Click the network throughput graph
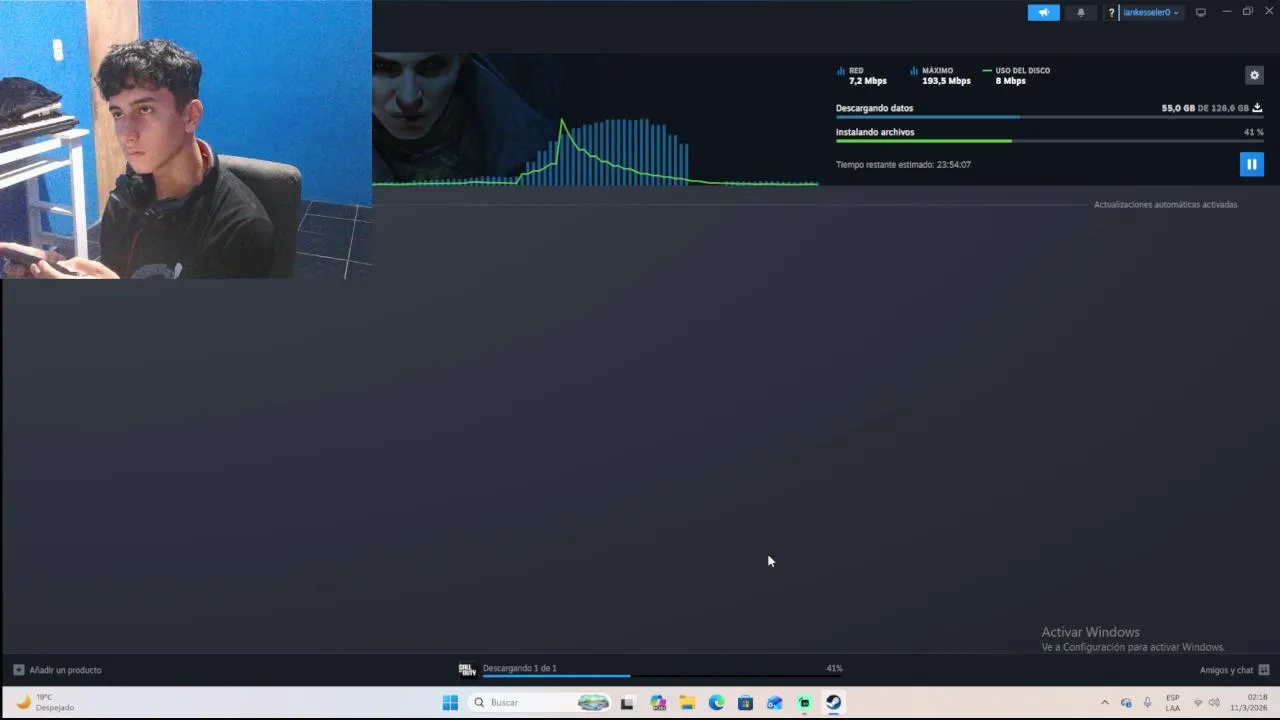This screenshot has width=1280, height=720. [596, 150]
